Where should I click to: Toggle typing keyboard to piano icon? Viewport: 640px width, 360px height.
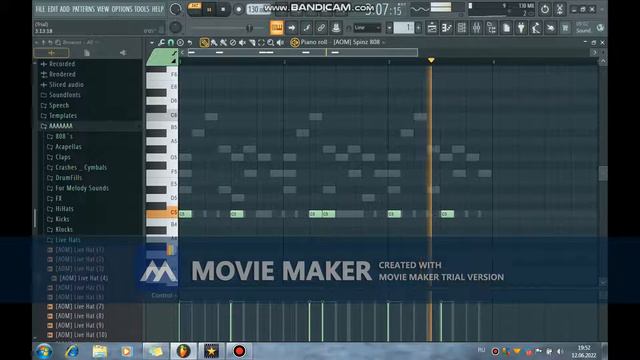(x=276, y=28)
